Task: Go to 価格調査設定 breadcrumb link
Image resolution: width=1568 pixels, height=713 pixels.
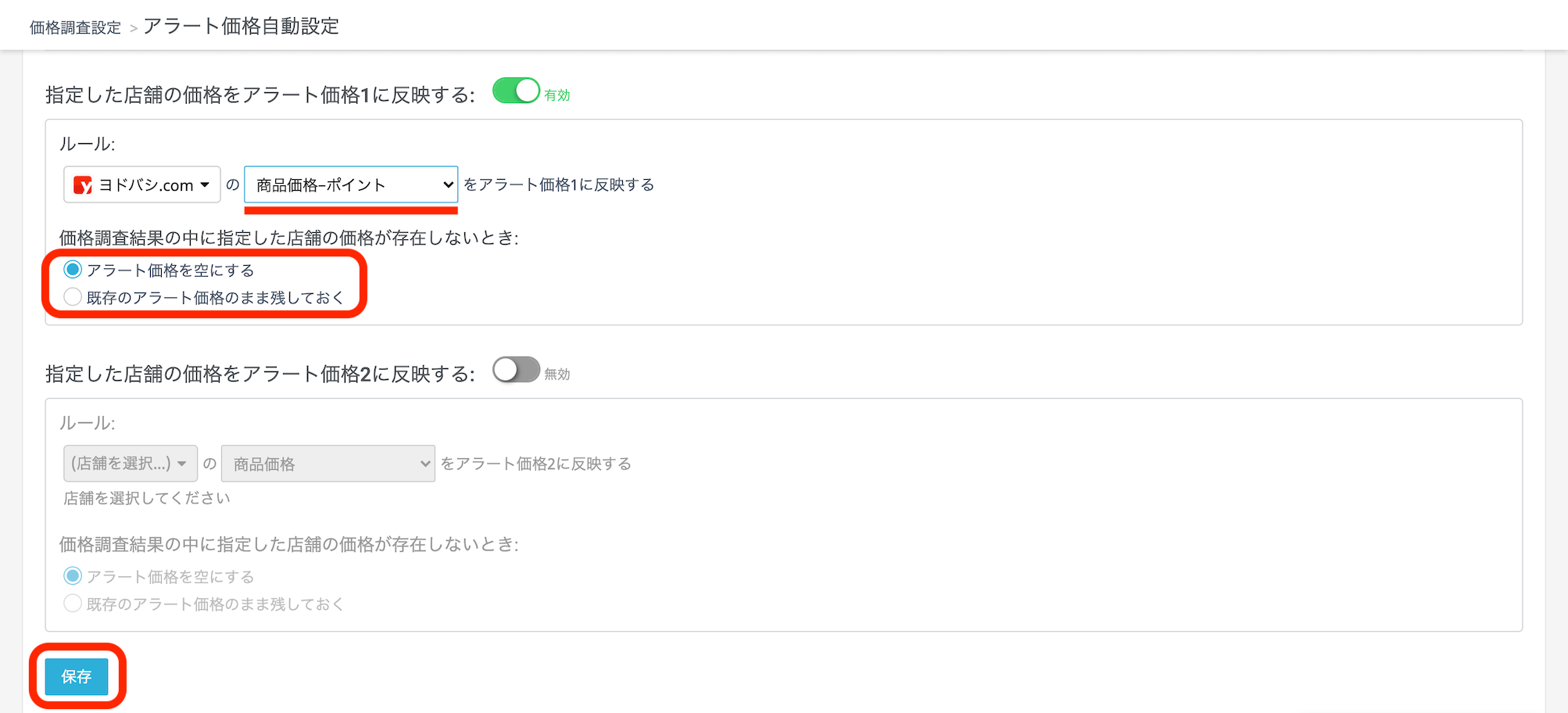Action: coord(75,28)
